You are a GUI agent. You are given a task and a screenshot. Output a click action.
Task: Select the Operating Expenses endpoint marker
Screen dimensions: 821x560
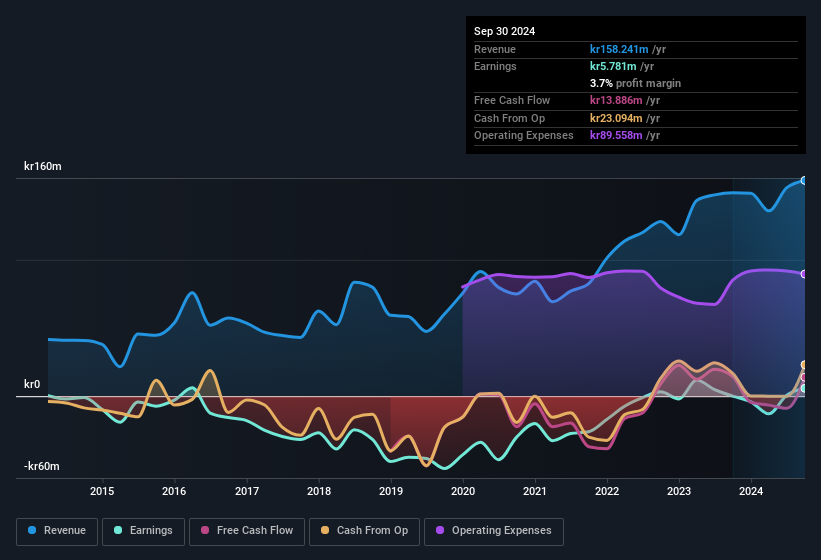804,274
